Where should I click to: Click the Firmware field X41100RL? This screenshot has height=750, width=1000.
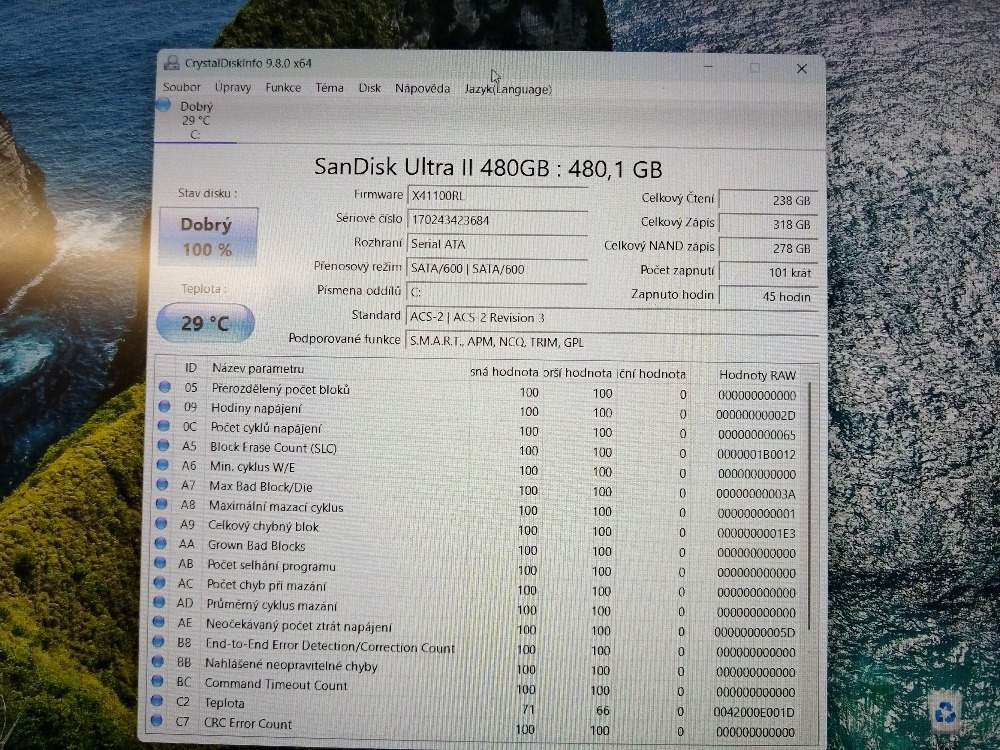click(497, 196)
